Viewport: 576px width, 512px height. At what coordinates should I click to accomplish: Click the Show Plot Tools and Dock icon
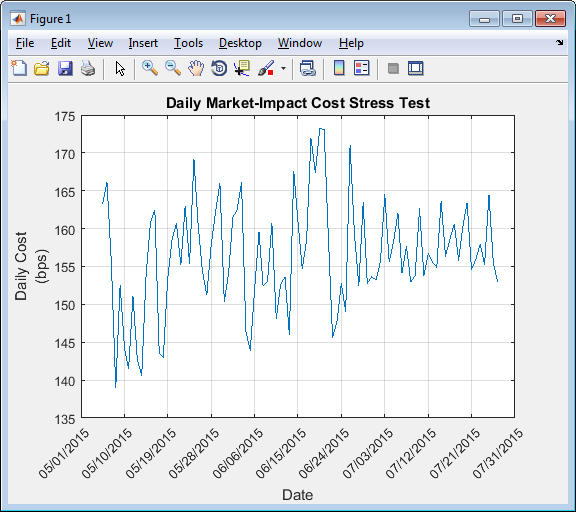(x=416, y=68)
